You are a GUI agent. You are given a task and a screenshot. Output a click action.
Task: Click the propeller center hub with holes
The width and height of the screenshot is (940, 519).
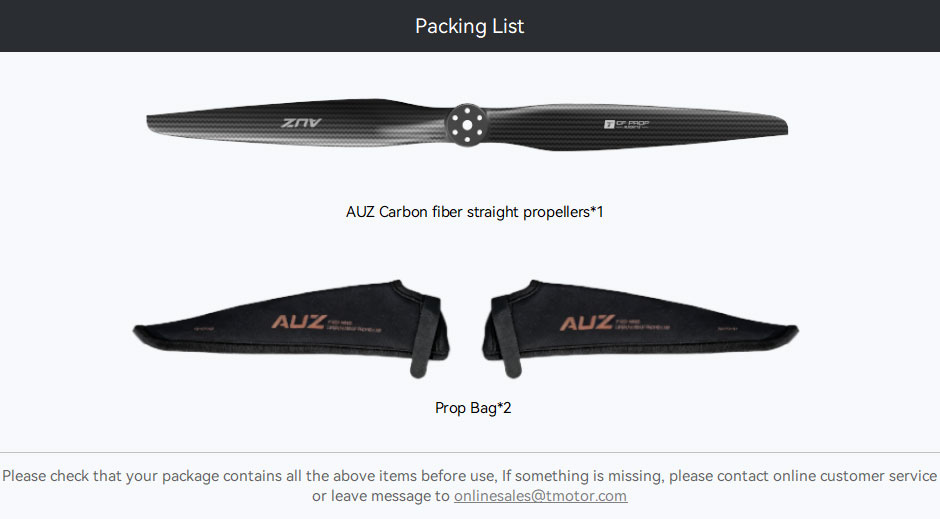point(466,125)
